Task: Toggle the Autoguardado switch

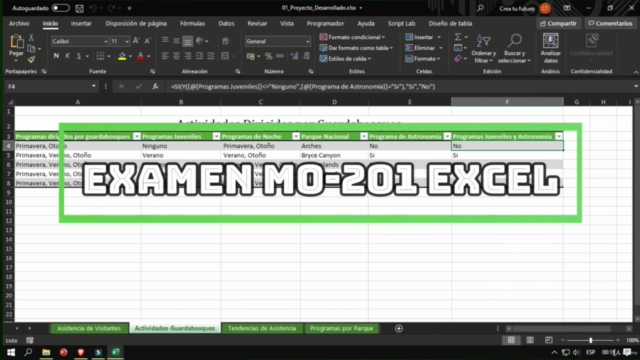Action: point(60,8)
